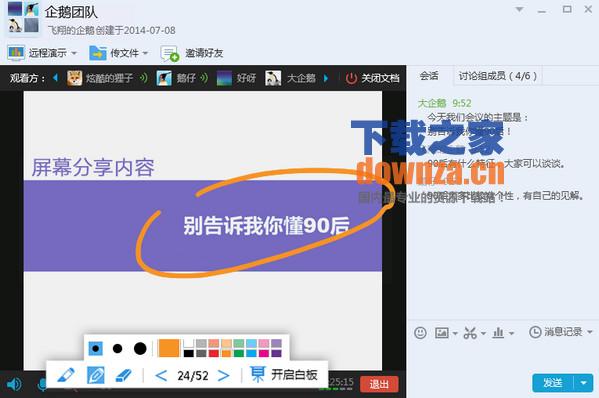Choose the small brush size

tap(96, 348)
